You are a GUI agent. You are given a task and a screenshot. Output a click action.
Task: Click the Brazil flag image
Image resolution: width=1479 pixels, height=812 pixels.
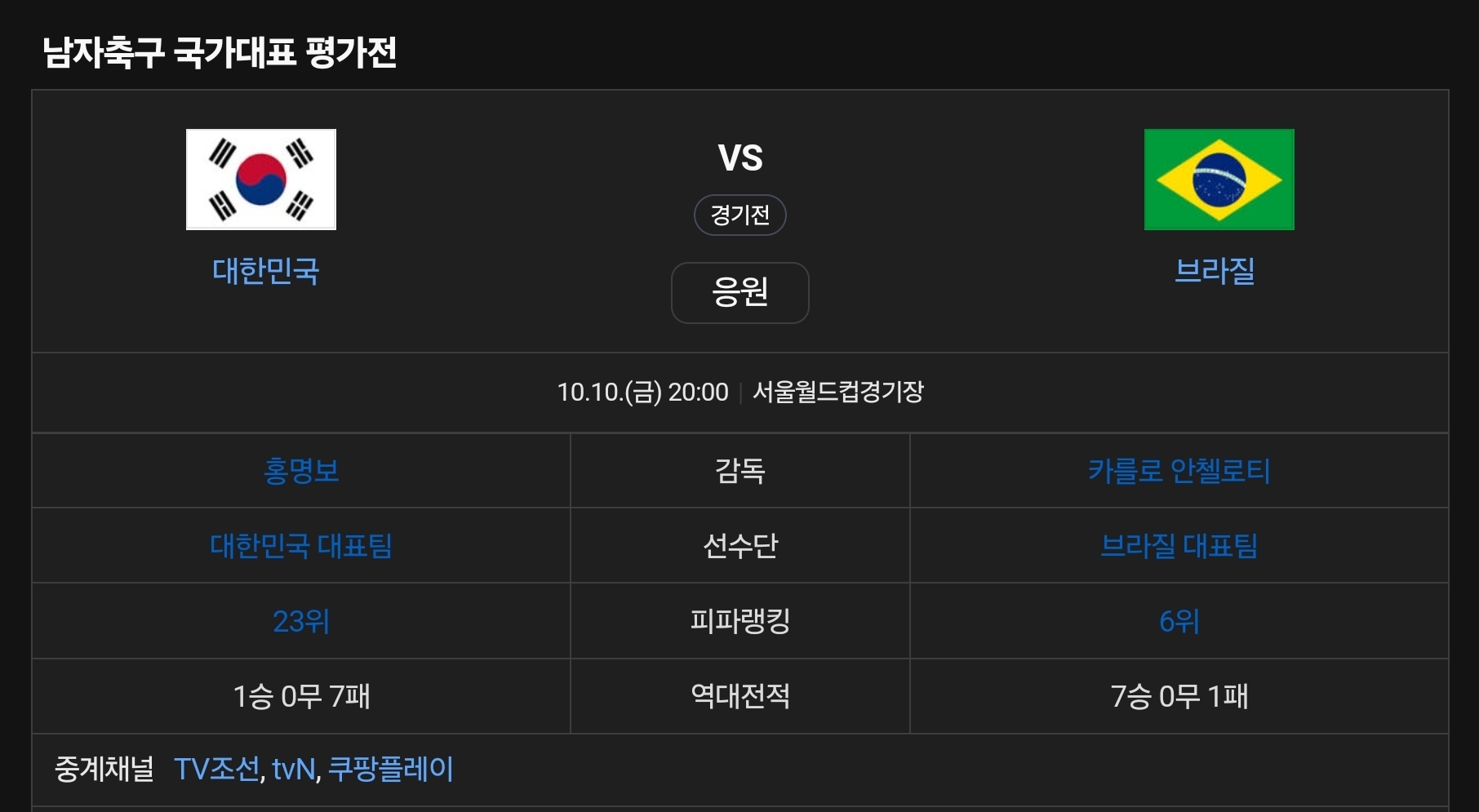pos(1219,180)
